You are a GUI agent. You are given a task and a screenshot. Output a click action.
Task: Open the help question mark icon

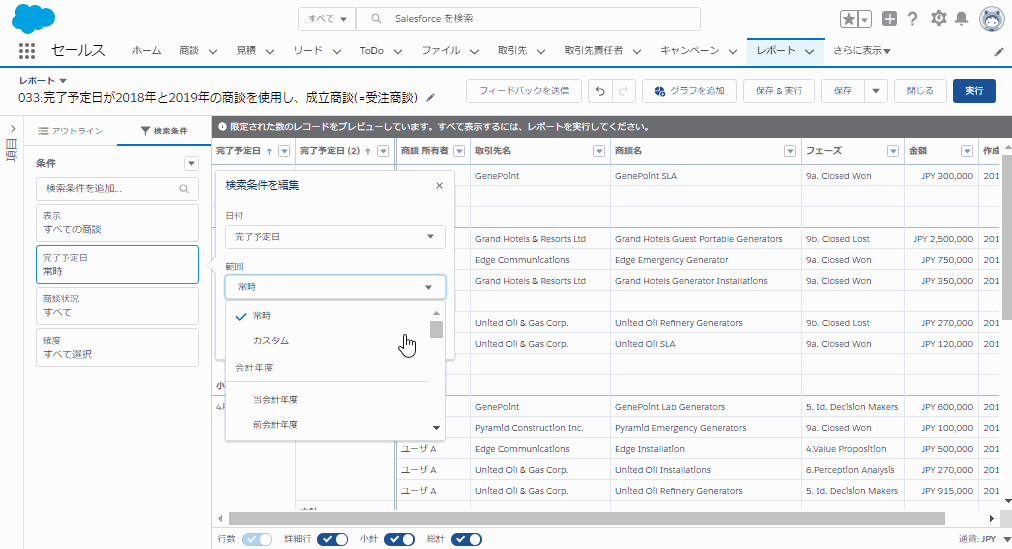(x=912, y=19)
